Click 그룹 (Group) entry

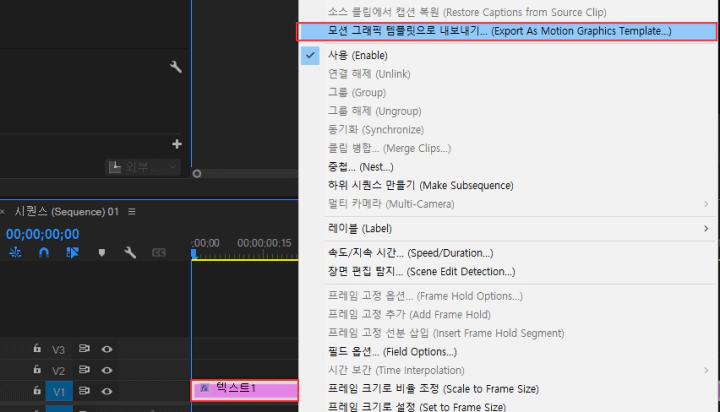tap(357, 92)
